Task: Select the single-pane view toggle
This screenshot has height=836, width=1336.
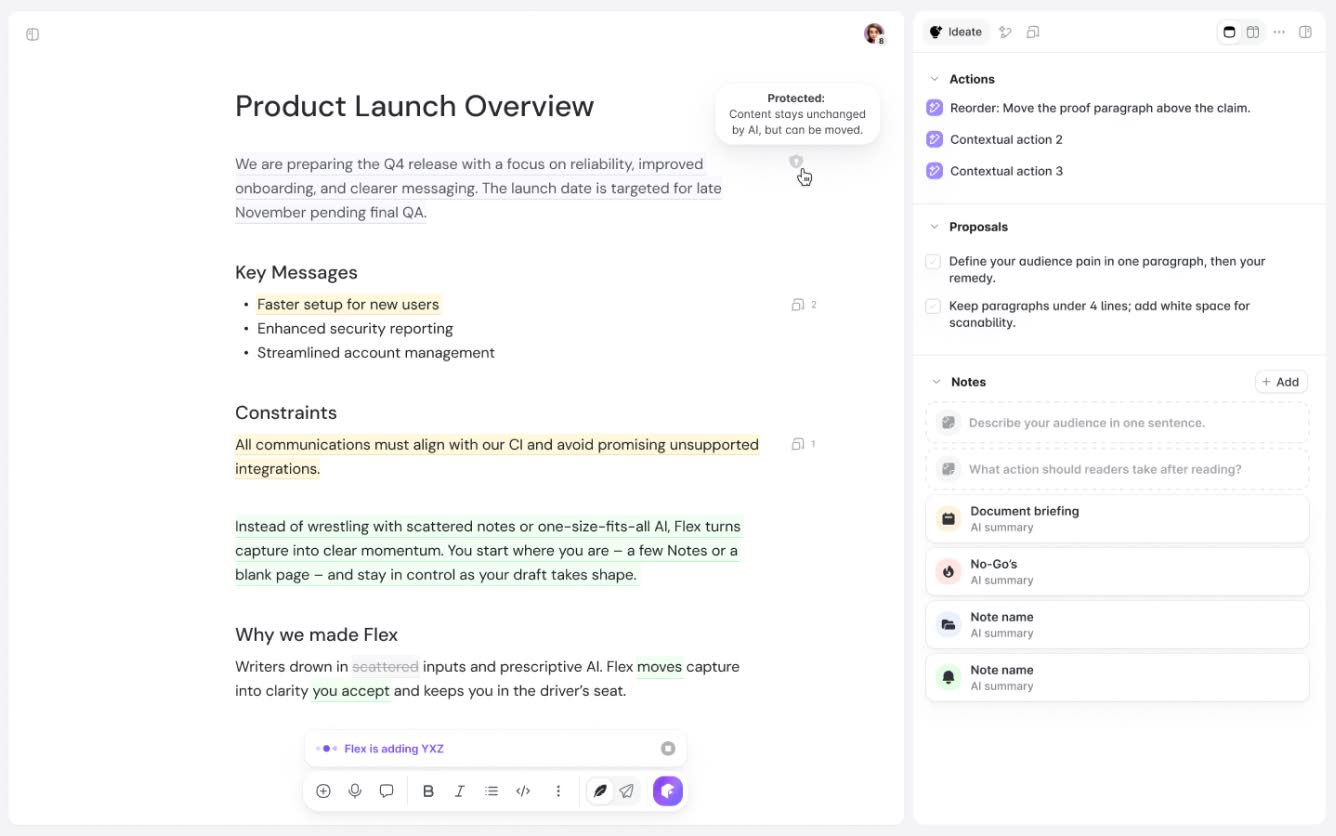Action: click(1229, 32)
